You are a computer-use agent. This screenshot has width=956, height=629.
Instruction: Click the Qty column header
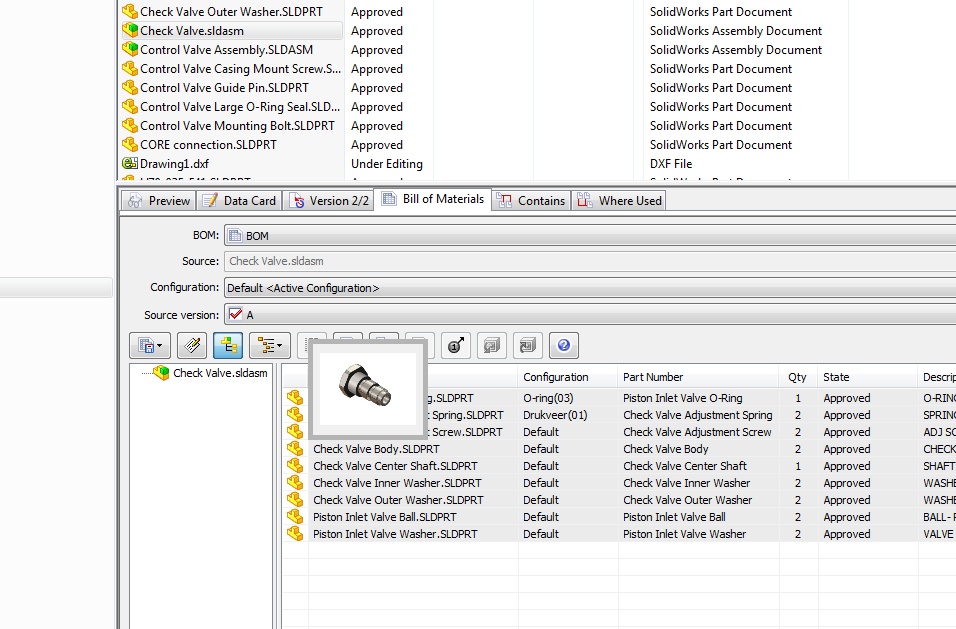[x=797, y=377]
